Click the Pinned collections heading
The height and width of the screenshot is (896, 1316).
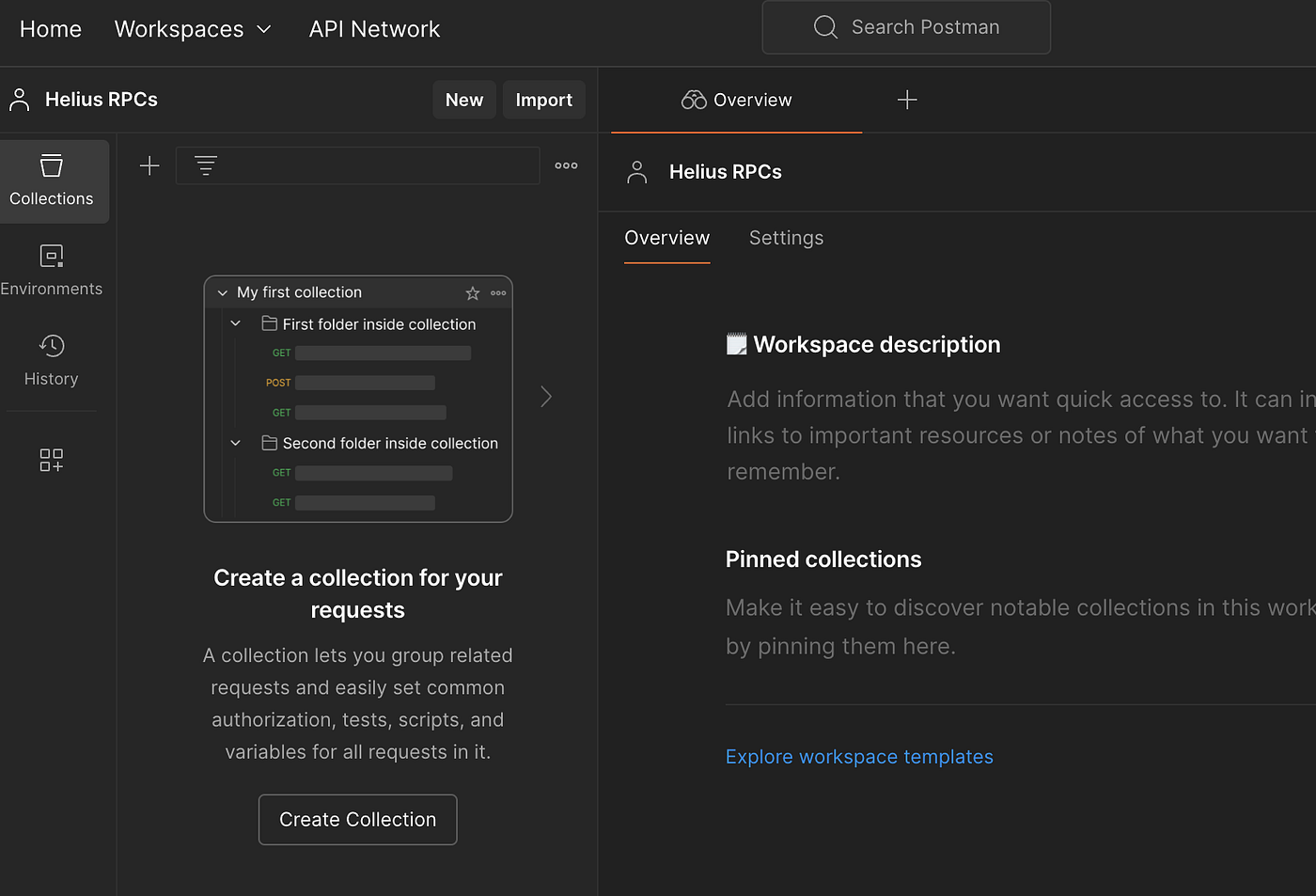[823, 559]
